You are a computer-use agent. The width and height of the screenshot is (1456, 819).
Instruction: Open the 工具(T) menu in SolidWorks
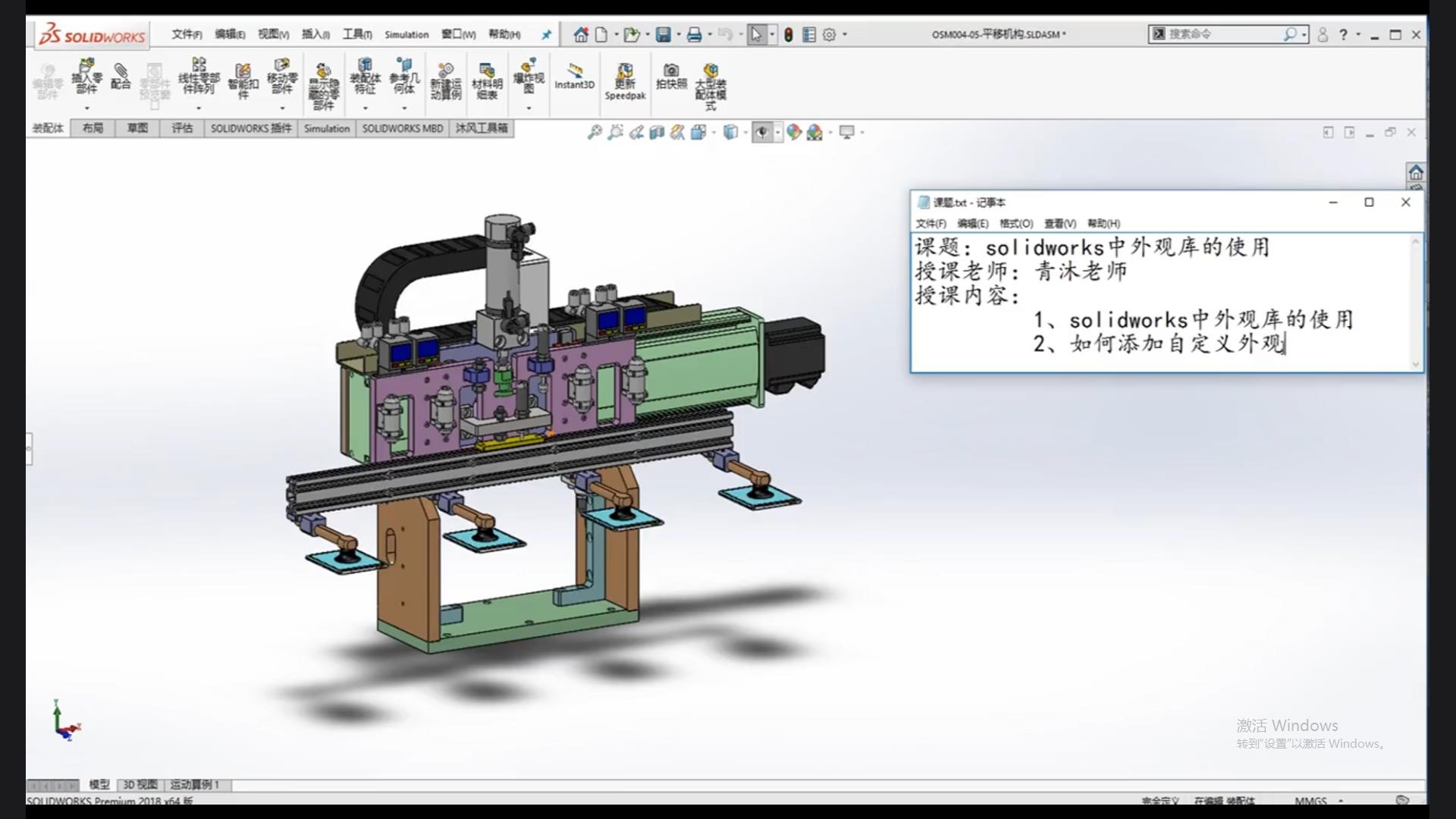(x=357, y=35)
